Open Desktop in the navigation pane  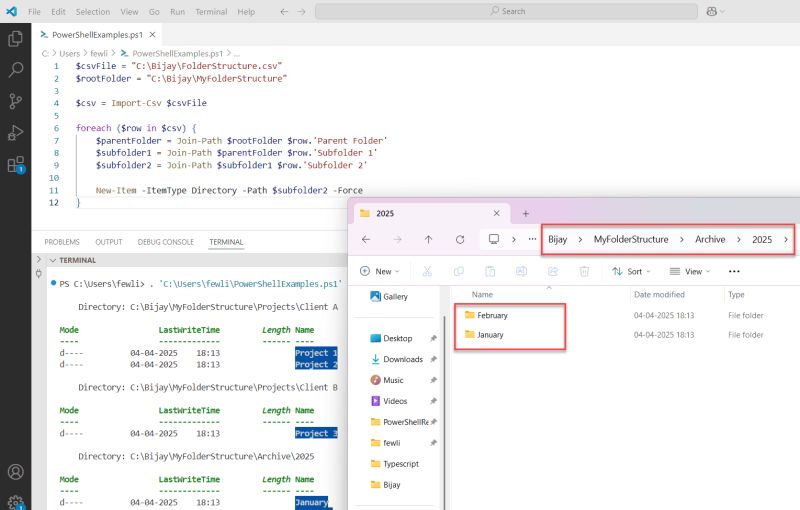coord(391,338)
